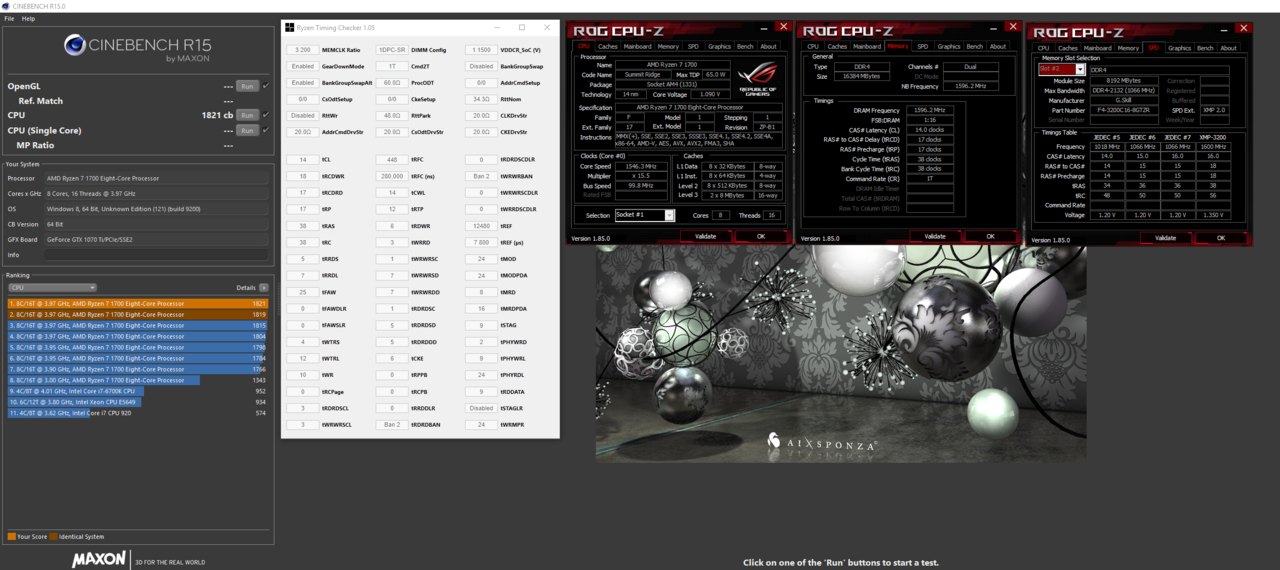Click the tCL value field
This screenshot has width=1280, height=570.
[x=302, y=160]
